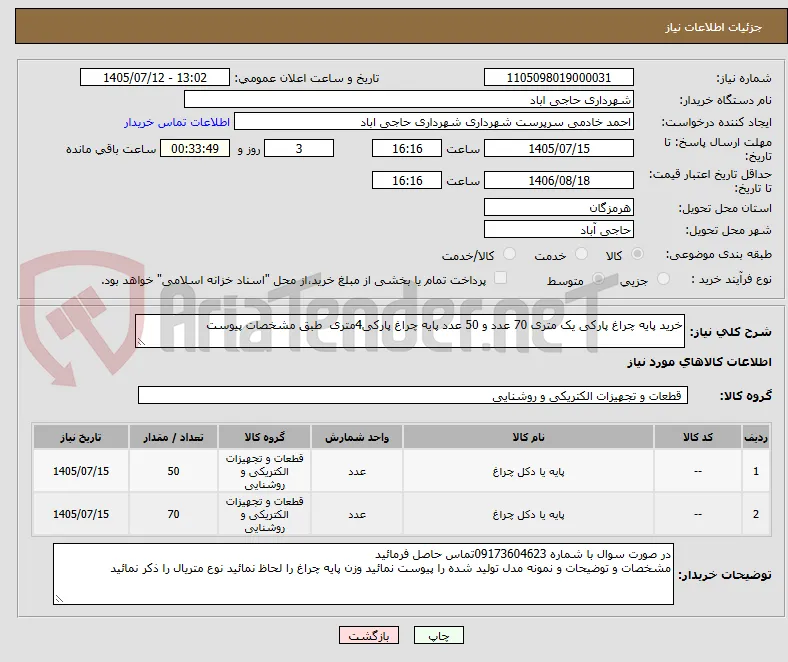
Task: Click the remaining days field showing 3
Action: [x=299, y=148]
